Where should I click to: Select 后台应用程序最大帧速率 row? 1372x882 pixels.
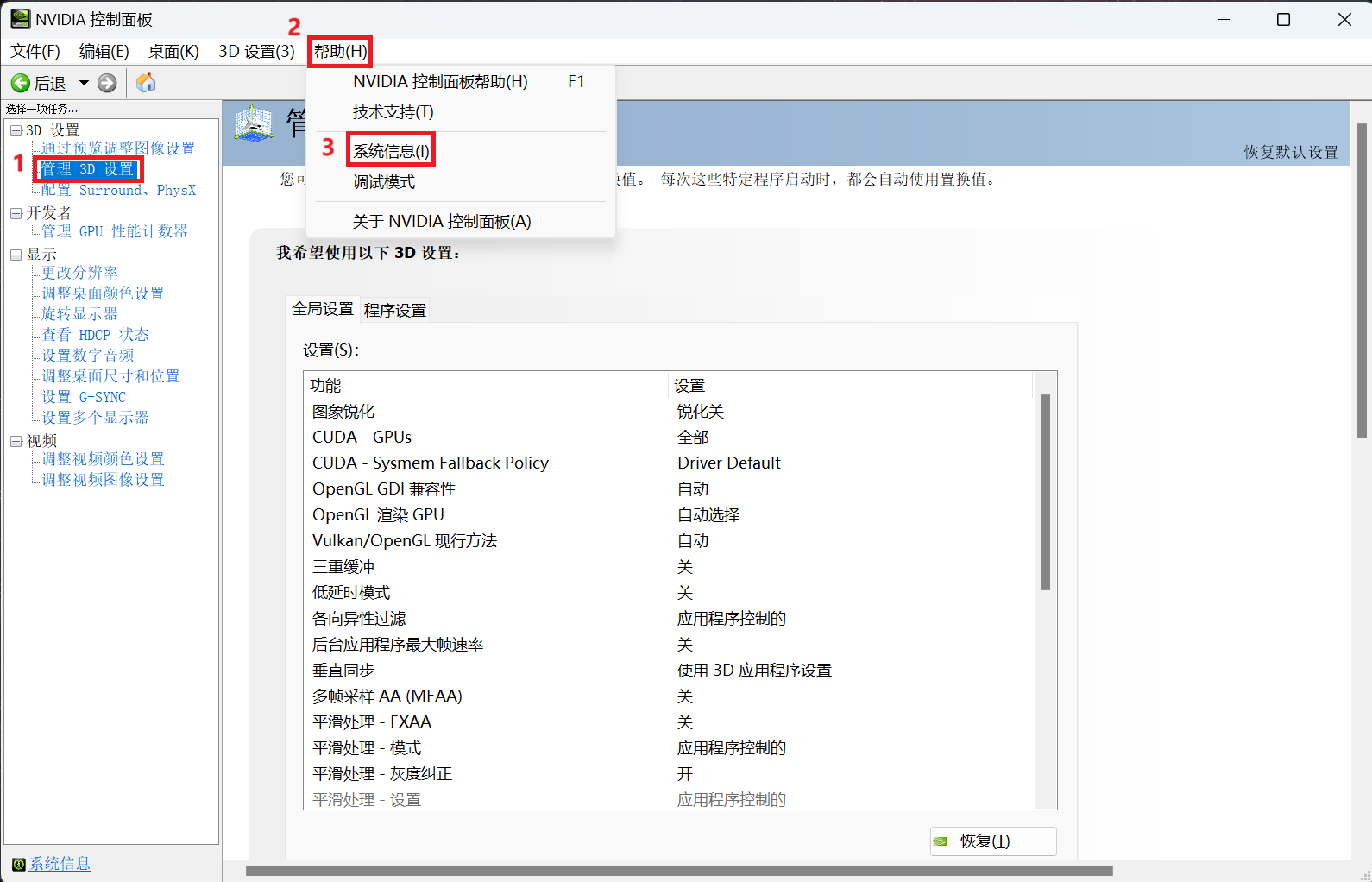(x=669, y=645)
